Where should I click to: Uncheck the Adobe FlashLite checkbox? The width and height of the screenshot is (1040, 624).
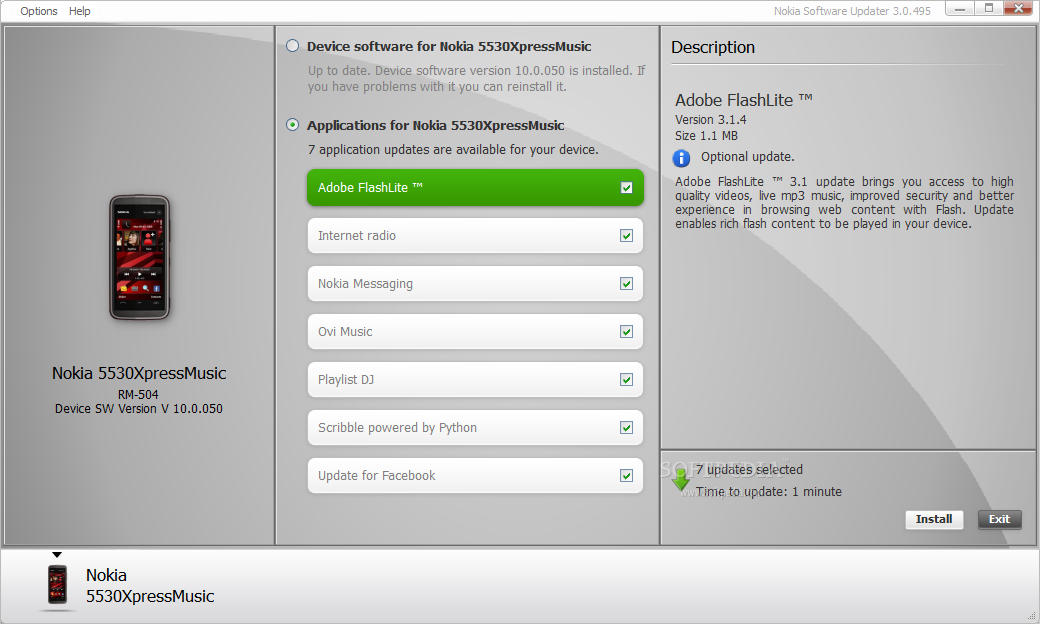click(x=626, y=188)
